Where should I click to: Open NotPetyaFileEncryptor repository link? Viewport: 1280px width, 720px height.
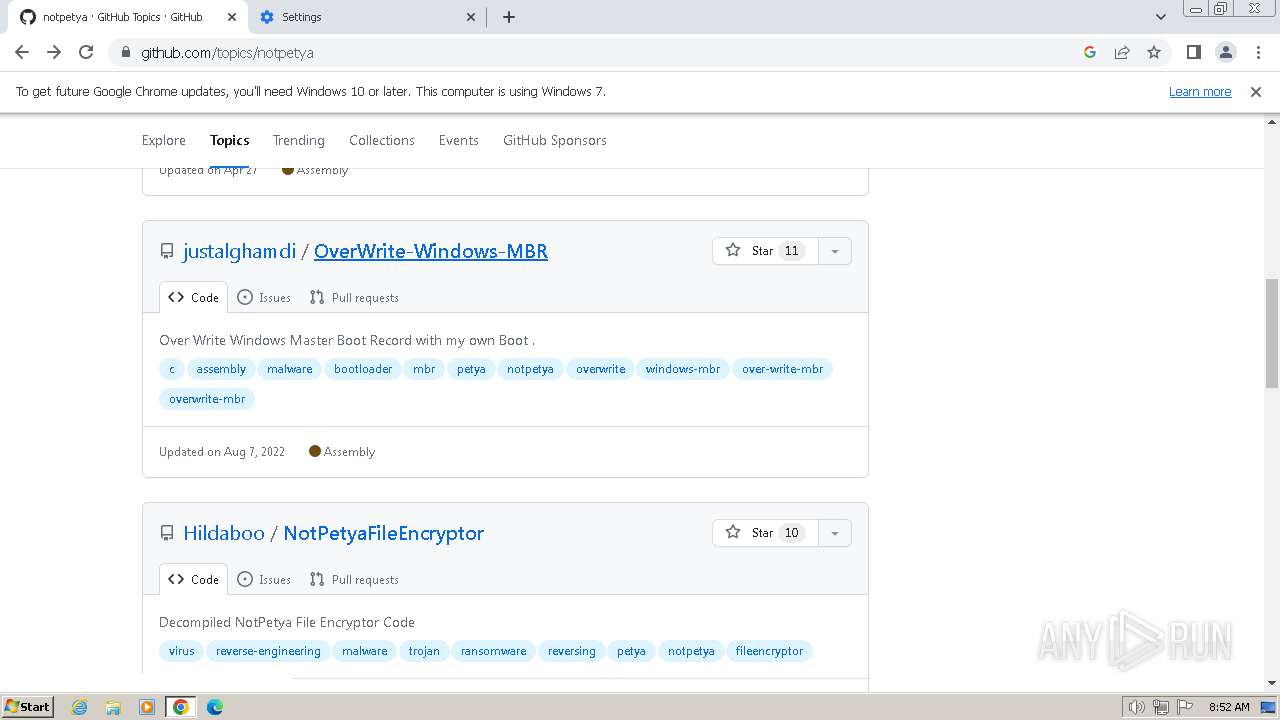384,533
